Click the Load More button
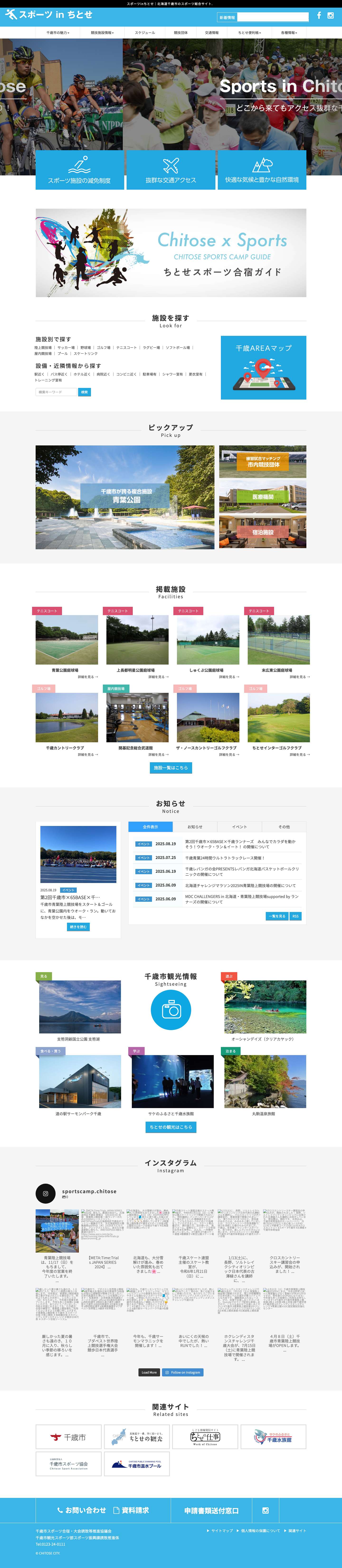The width and height of the screenshot is (342, 1568). (149, 1373)
